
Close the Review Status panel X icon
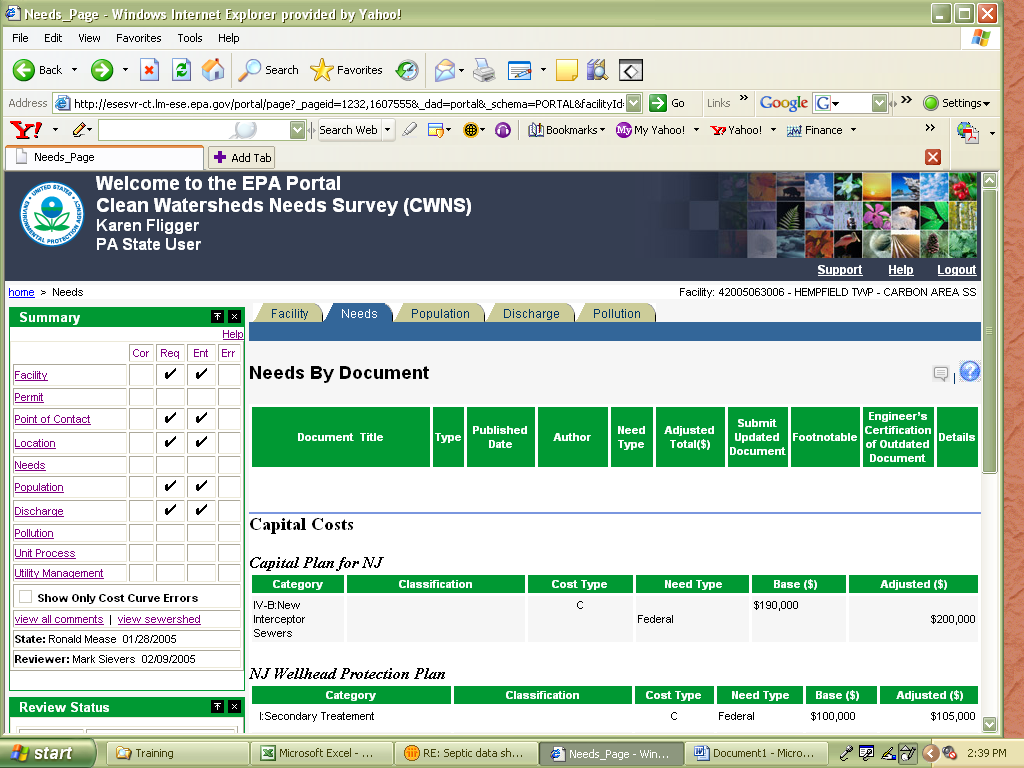234,707
